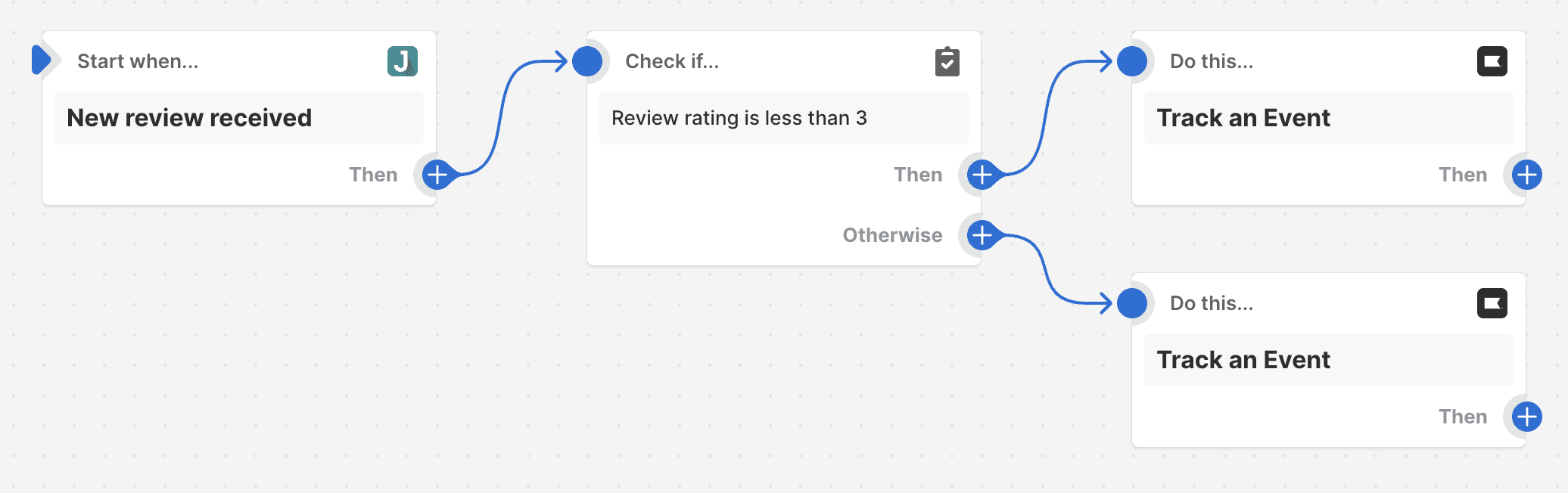1568x493 pixels.
Task: Click the Otherwise label on condition card
Action: pyautogui.click(x=892, y=235)
